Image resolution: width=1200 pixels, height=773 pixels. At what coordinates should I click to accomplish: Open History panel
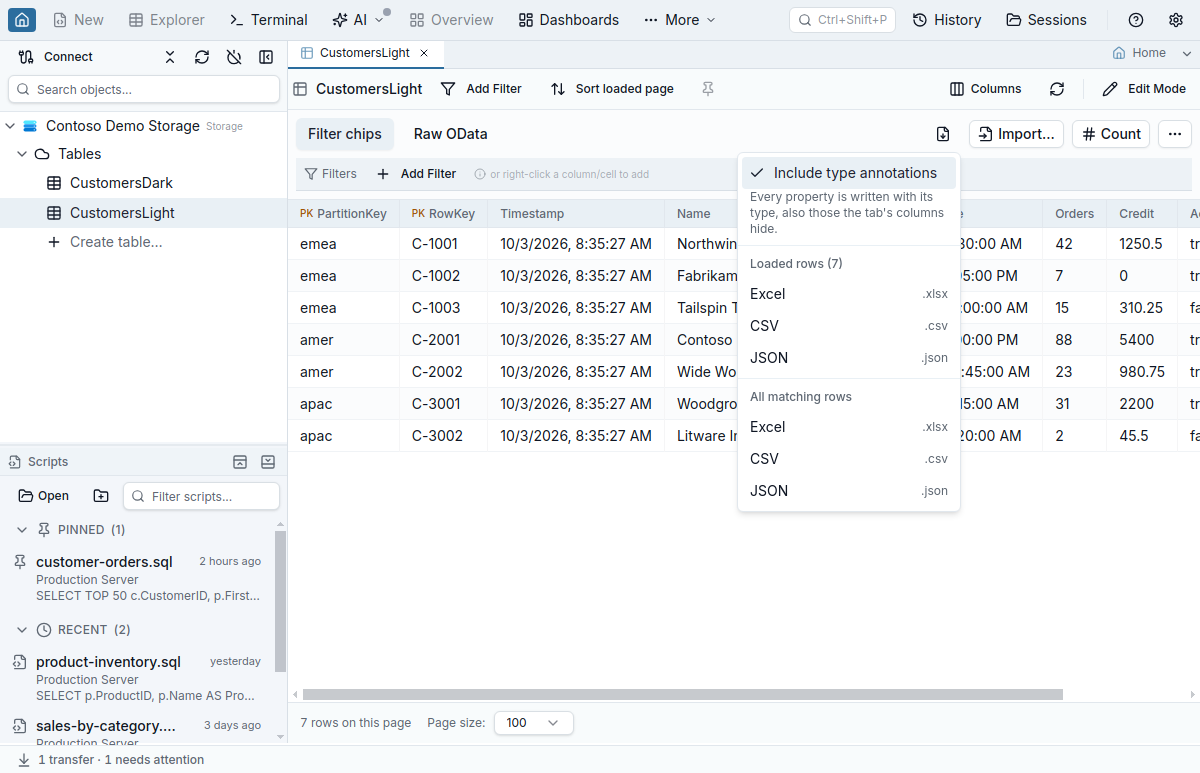point(947,20)
